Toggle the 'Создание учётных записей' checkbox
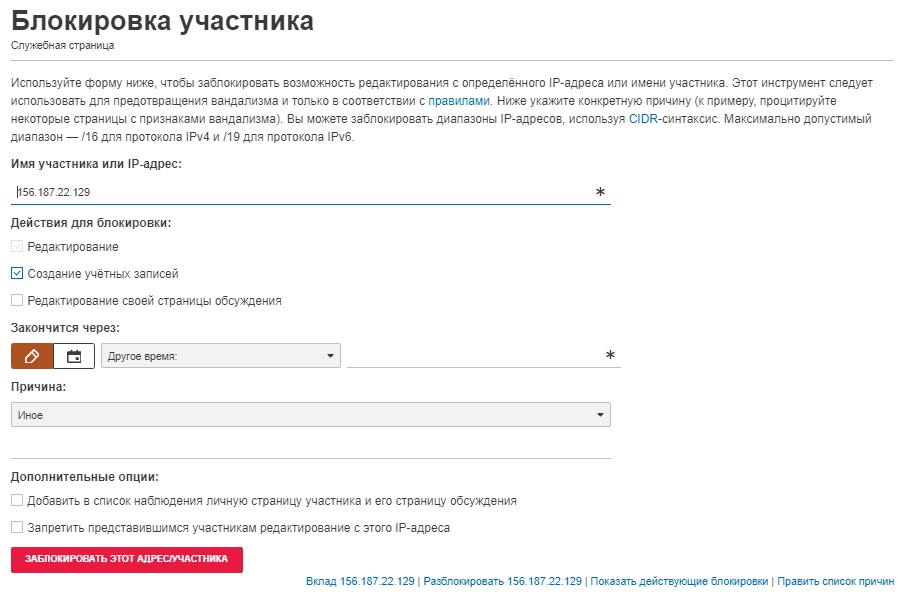The image size is (908, 602). pyautogui.click(x=17, y=273)
